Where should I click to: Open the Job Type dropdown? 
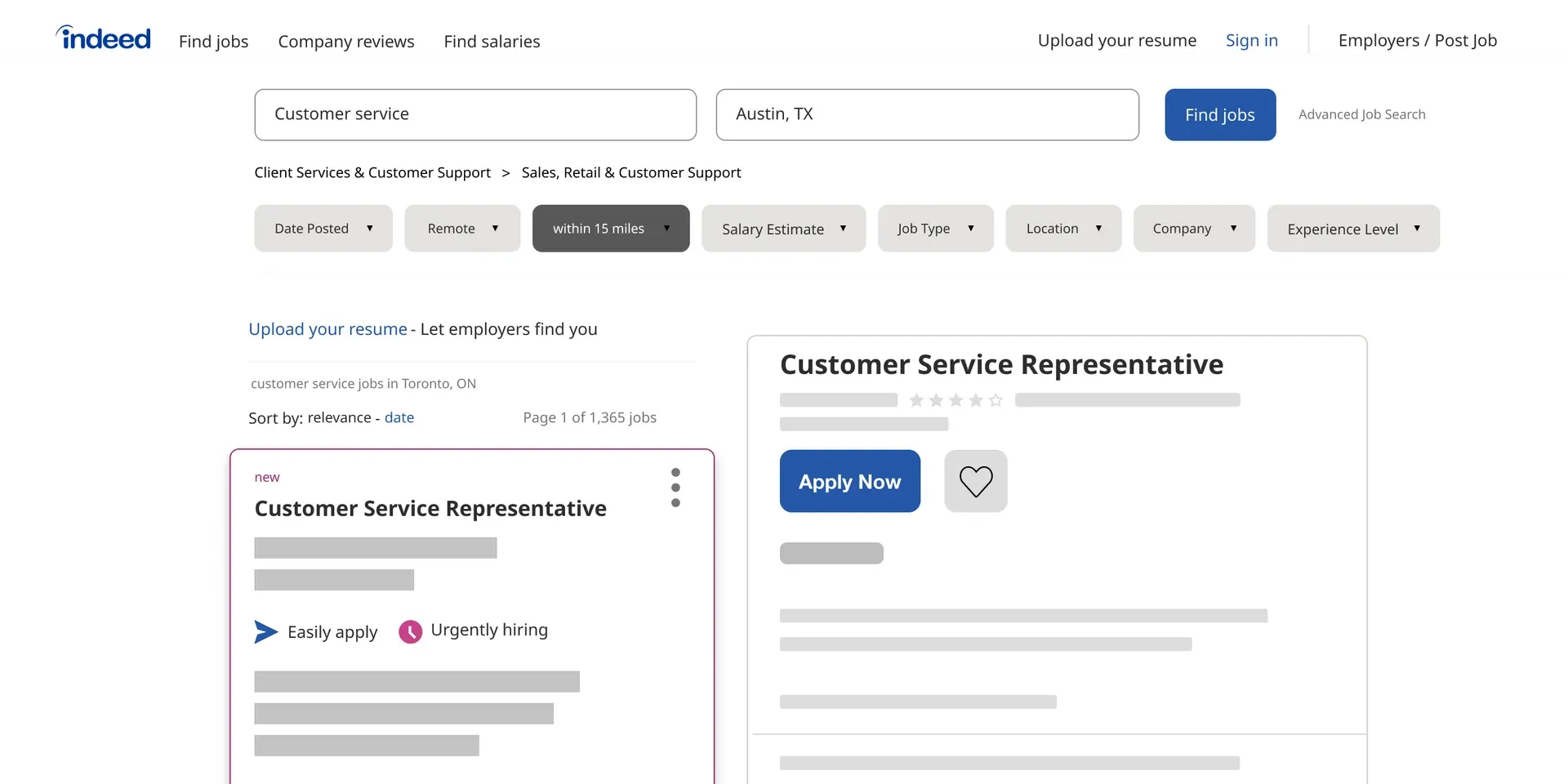pos(936,229)
